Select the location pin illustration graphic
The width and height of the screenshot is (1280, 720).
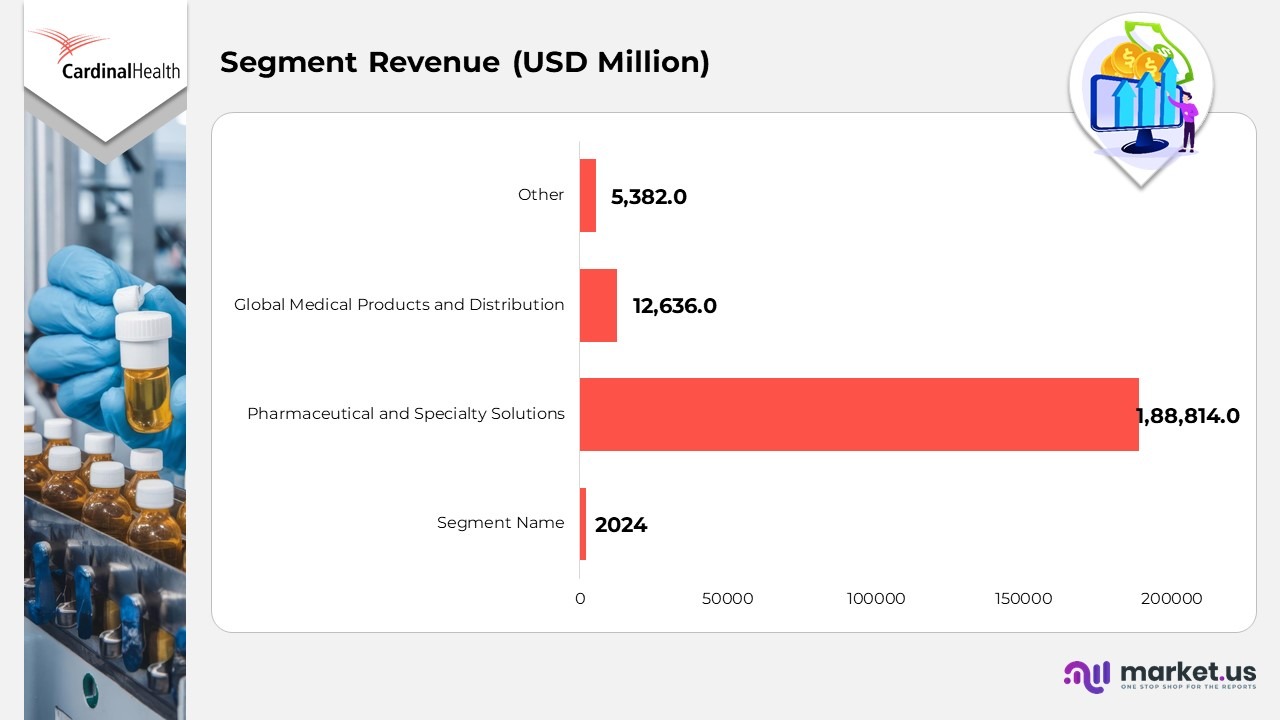pyautogui.click(x=1140, y=95)
